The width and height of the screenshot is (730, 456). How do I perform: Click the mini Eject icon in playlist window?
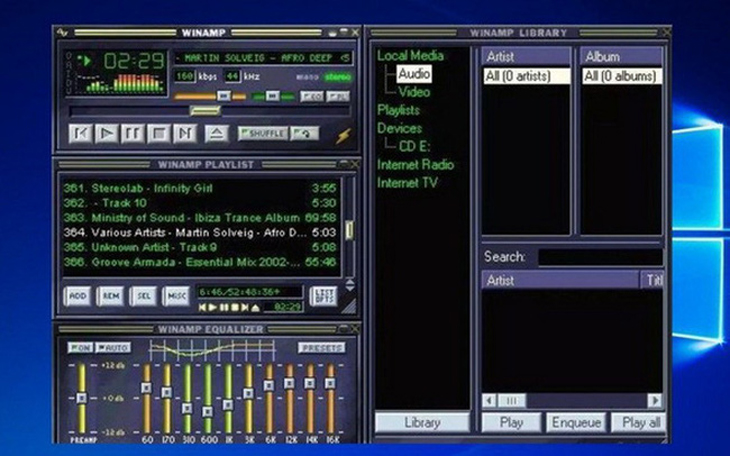point(255,307)
